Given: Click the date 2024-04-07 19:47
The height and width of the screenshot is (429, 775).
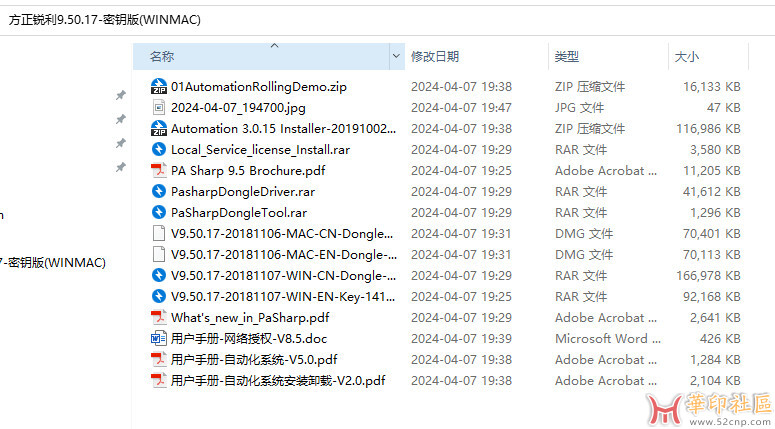Looking at the screenshot, I should (461, 107).
